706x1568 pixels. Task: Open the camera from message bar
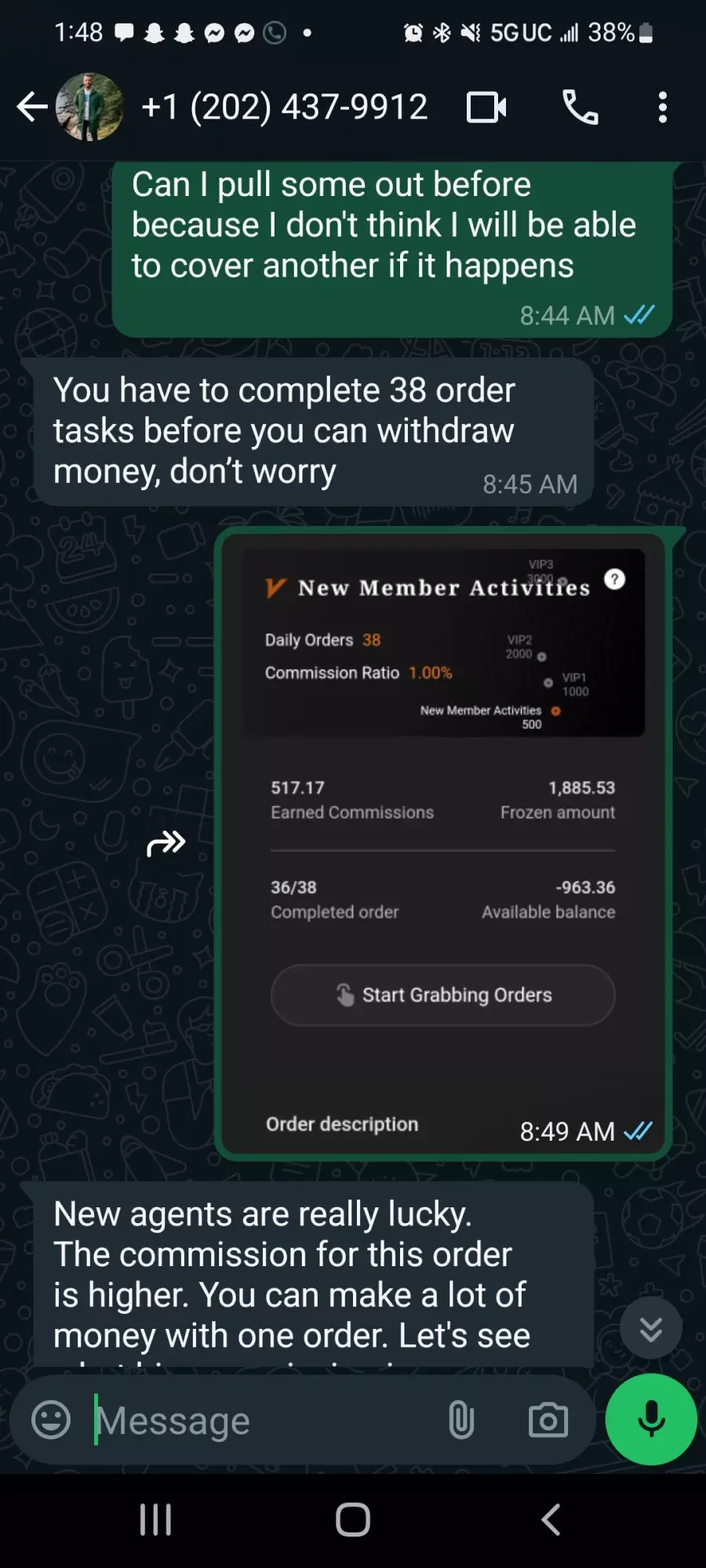[548, 1420]
